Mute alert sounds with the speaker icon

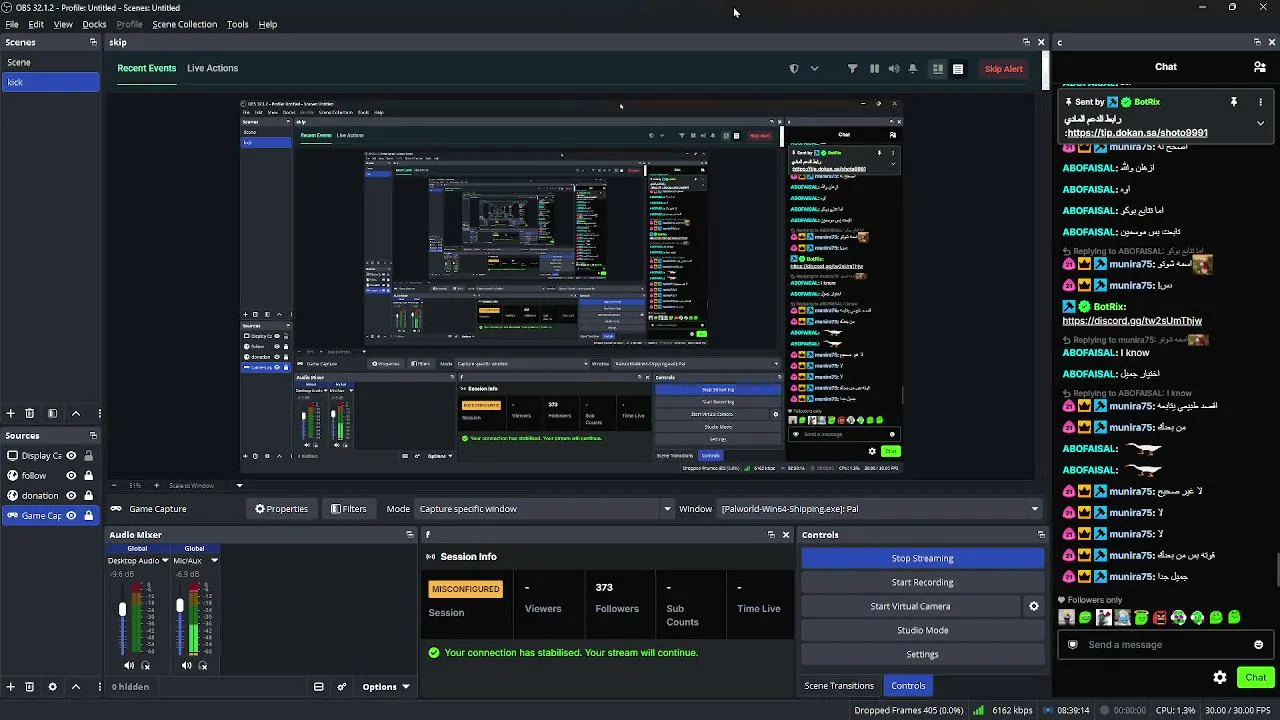(893, 69)
